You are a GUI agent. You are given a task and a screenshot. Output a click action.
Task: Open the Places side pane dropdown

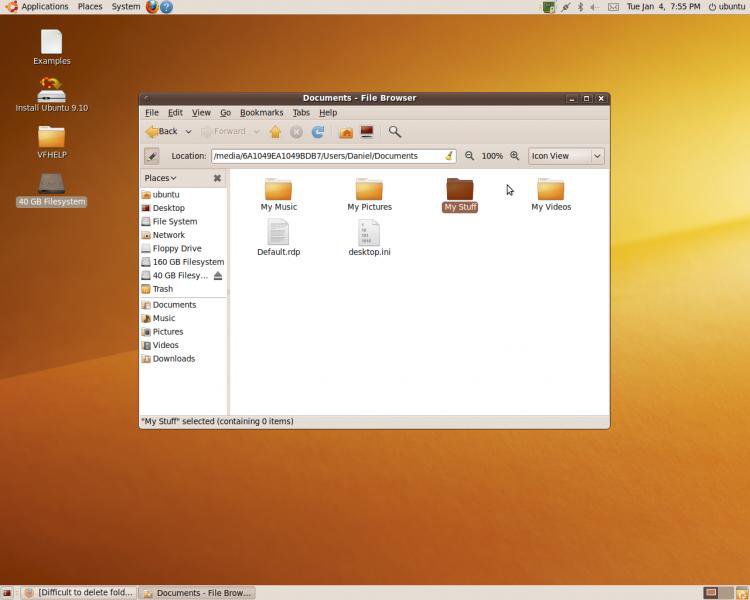[160, 178]
